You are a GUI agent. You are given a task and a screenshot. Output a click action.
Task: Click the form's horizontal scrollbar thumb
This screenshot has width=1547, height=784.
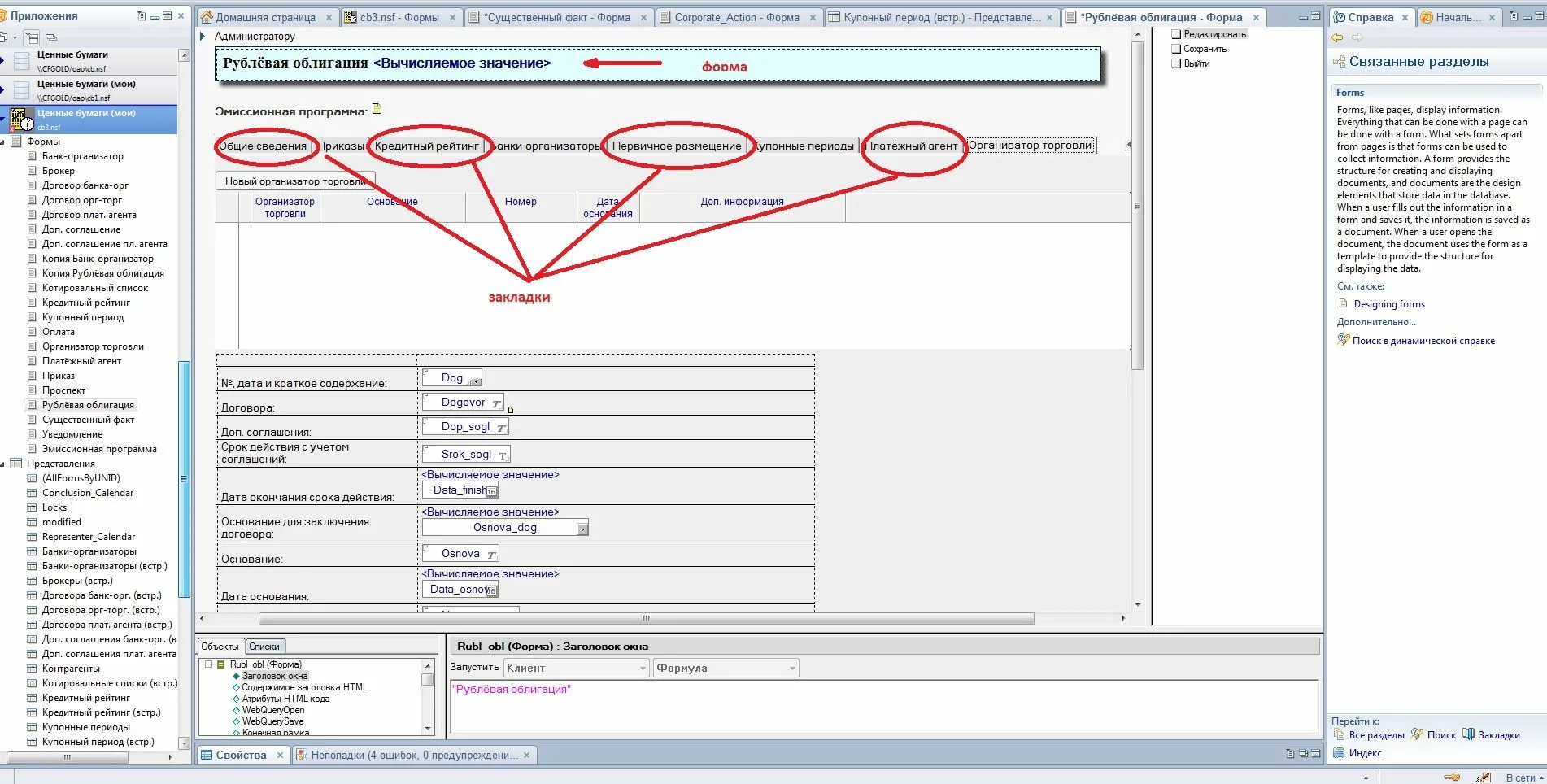647,619
